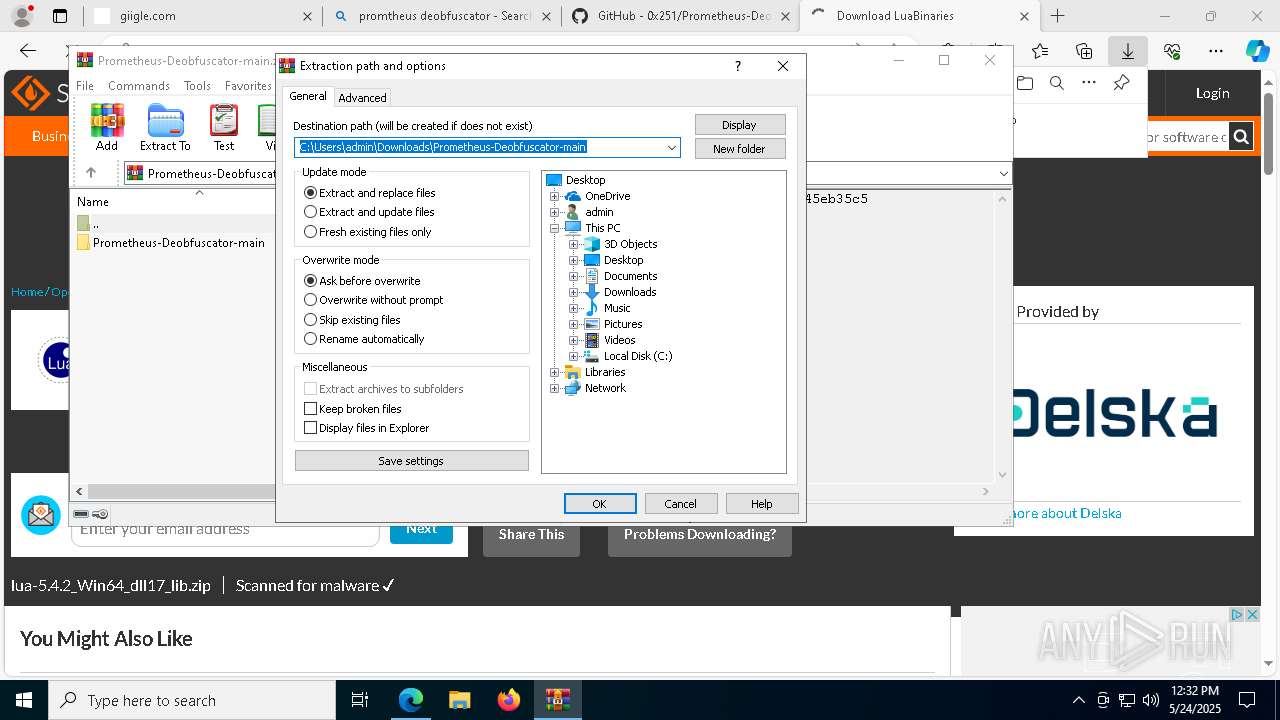Click Help button in extraction dialog

pyautogui.click(x=762, y=504)
